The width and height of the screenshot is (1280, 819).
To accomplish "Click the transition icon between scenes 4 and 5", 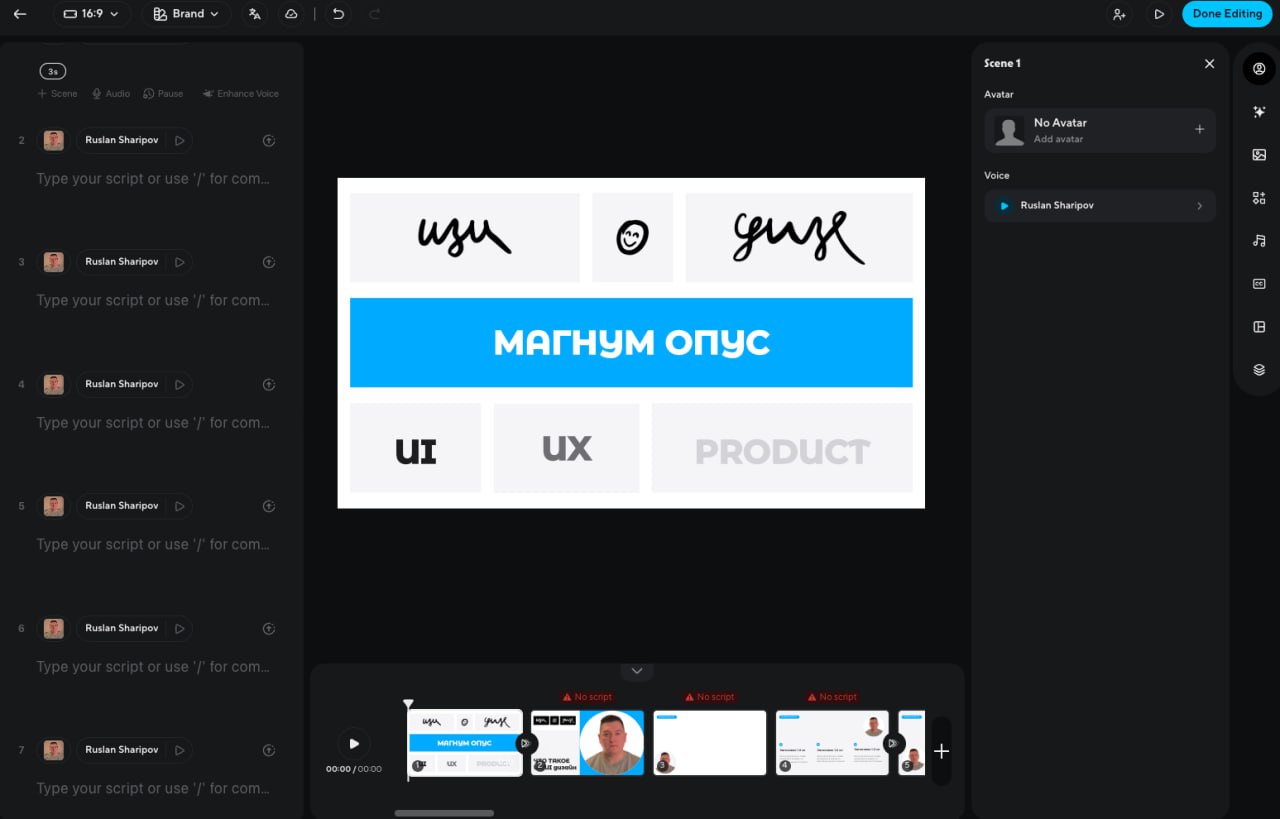I will coord(893,743).
